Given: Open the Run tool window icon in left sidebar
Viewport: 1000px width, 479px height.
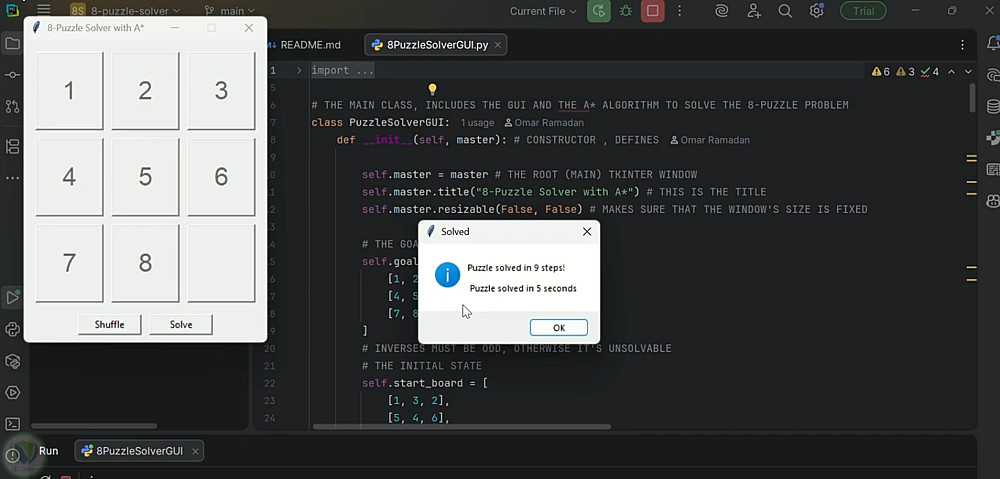Looking at the screenshot, I should pos(12,297).
